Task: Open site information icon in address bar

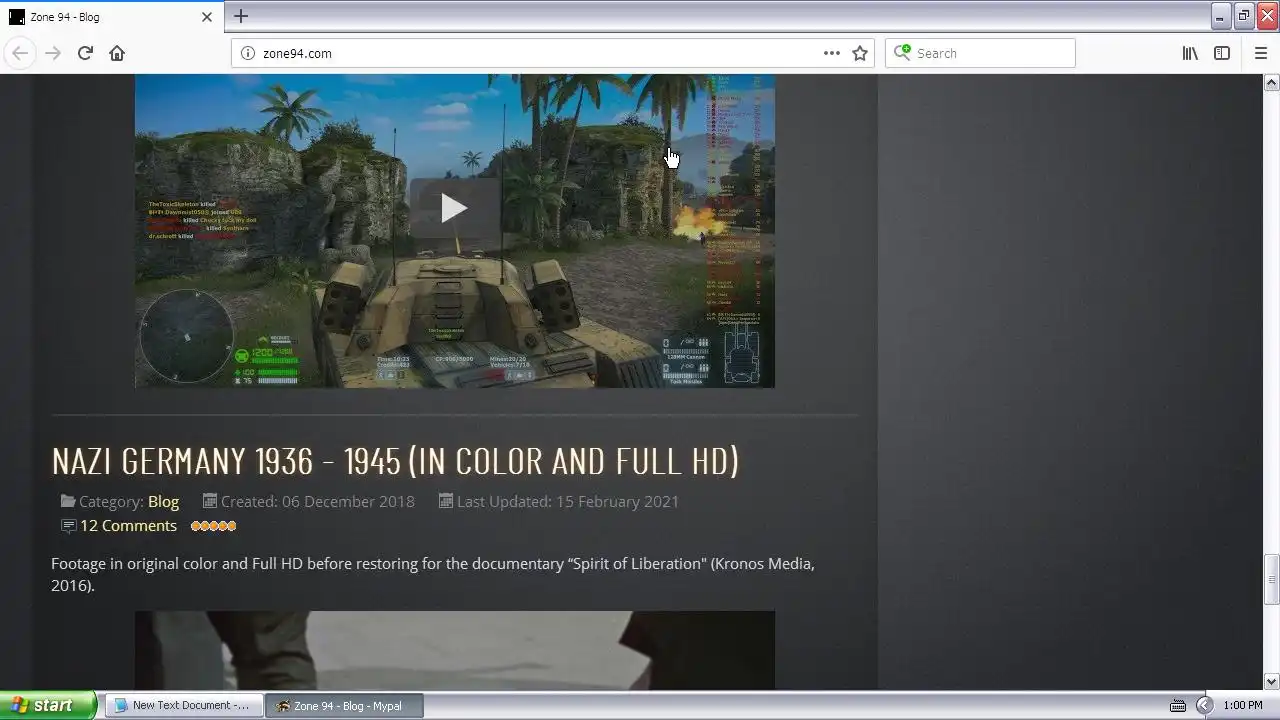Action: pos(248,53)
